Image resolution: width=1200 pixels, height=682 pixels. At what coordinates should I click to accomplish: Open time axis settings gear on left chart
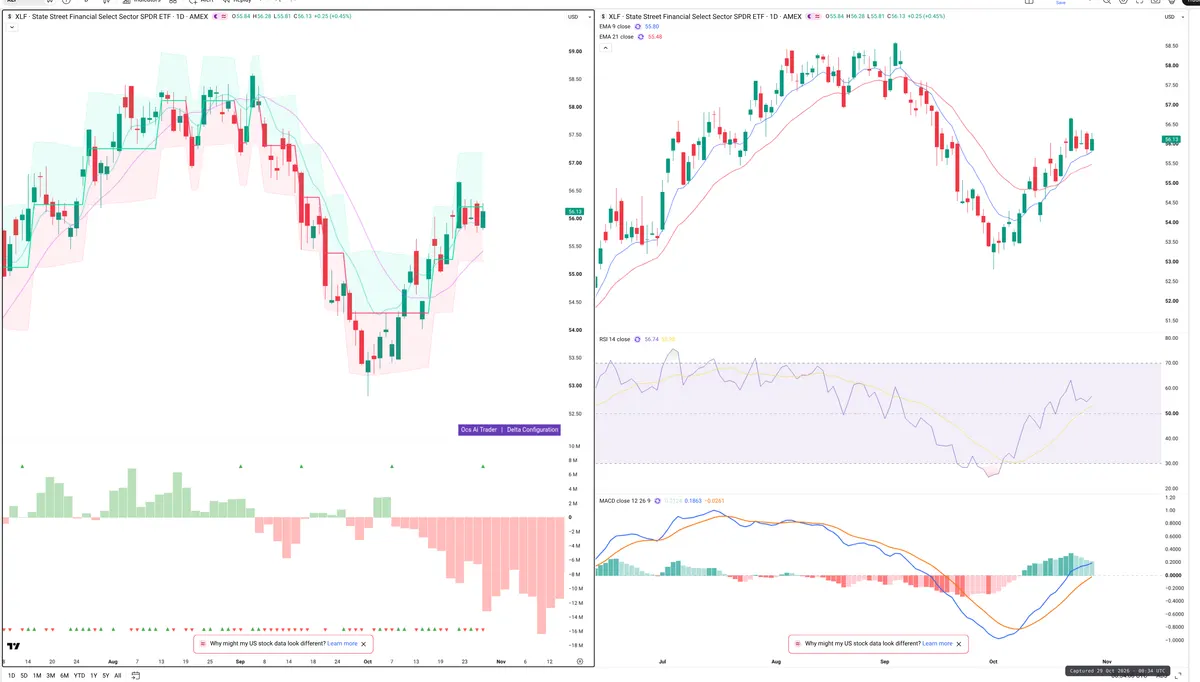click(x=580, y=662)
